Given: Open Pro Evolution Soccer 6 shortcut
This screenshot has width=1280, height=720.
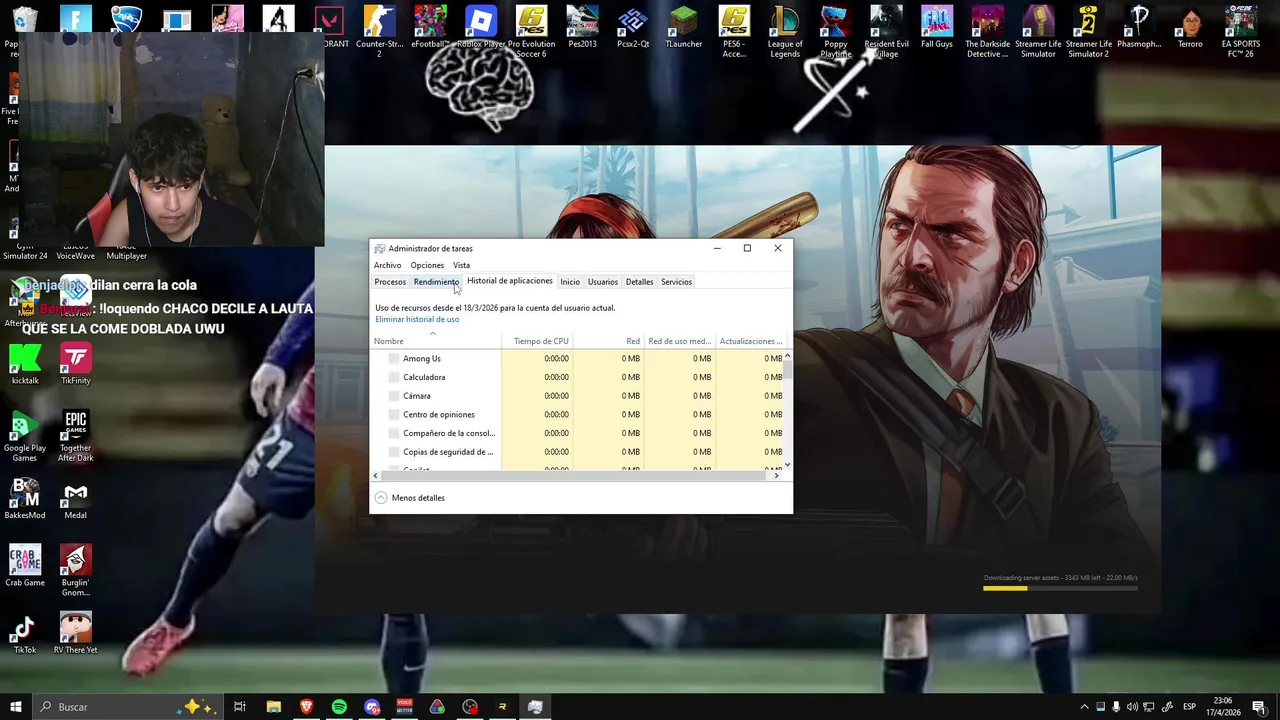Looking at the screenshot, I should 531,31.
